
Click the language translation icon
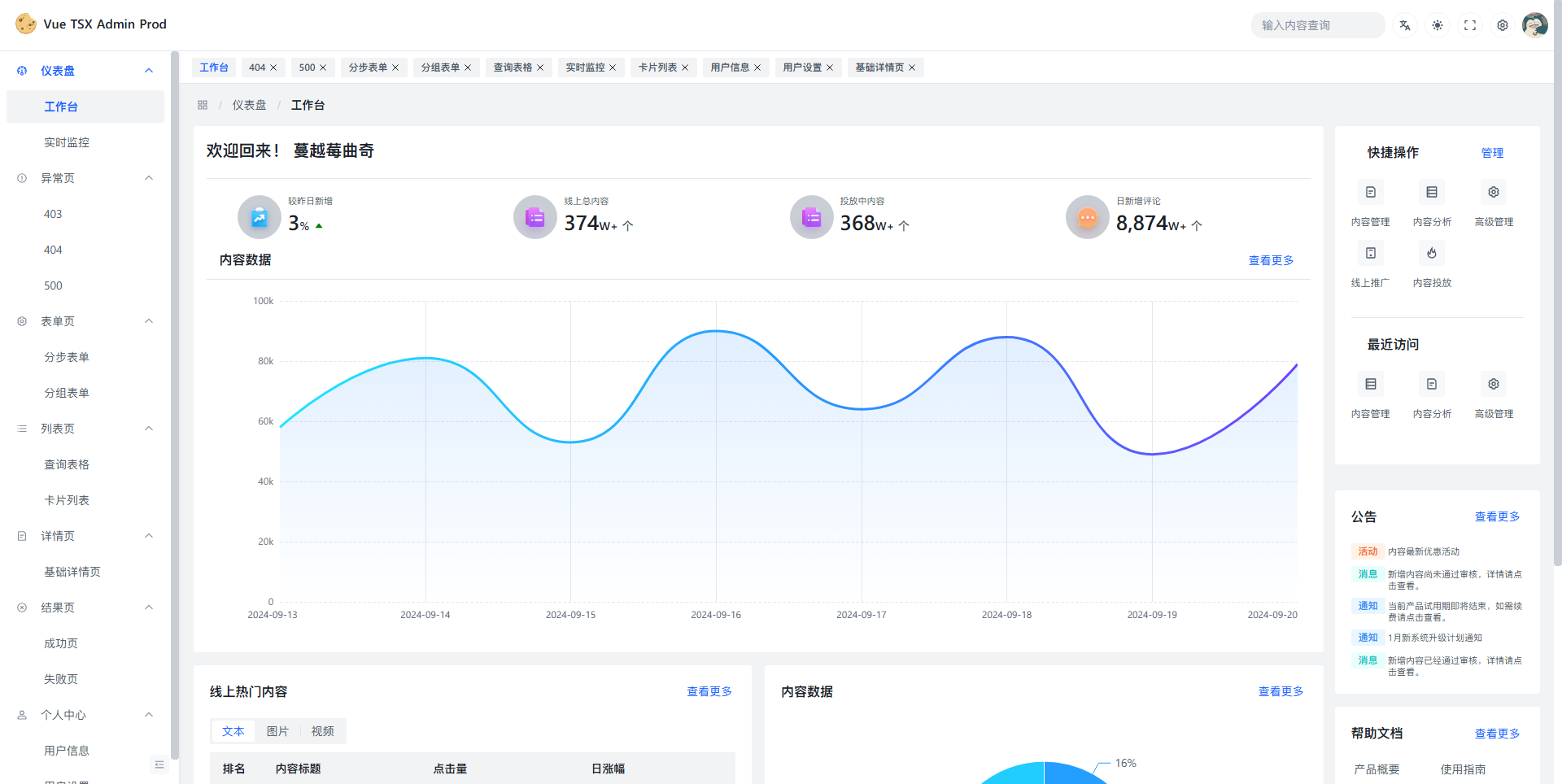[x=1405, y=25]
